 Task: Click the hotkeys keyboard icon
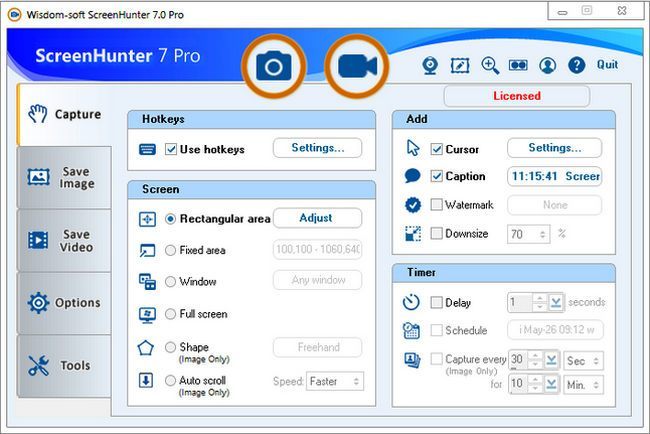point(148,149)
